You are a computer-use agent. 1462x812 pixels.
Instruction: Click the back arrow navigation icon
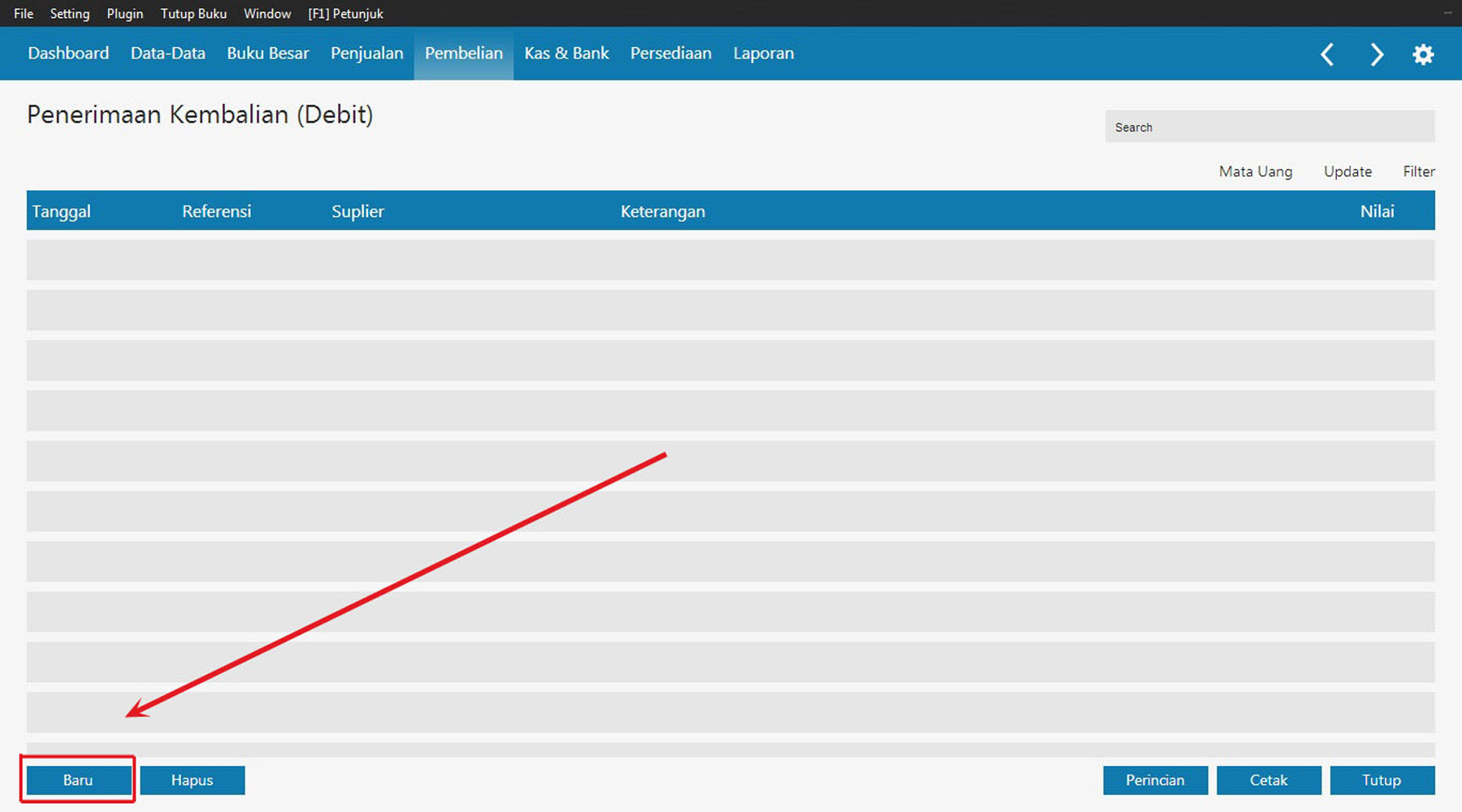click(x=1327, y=54)
